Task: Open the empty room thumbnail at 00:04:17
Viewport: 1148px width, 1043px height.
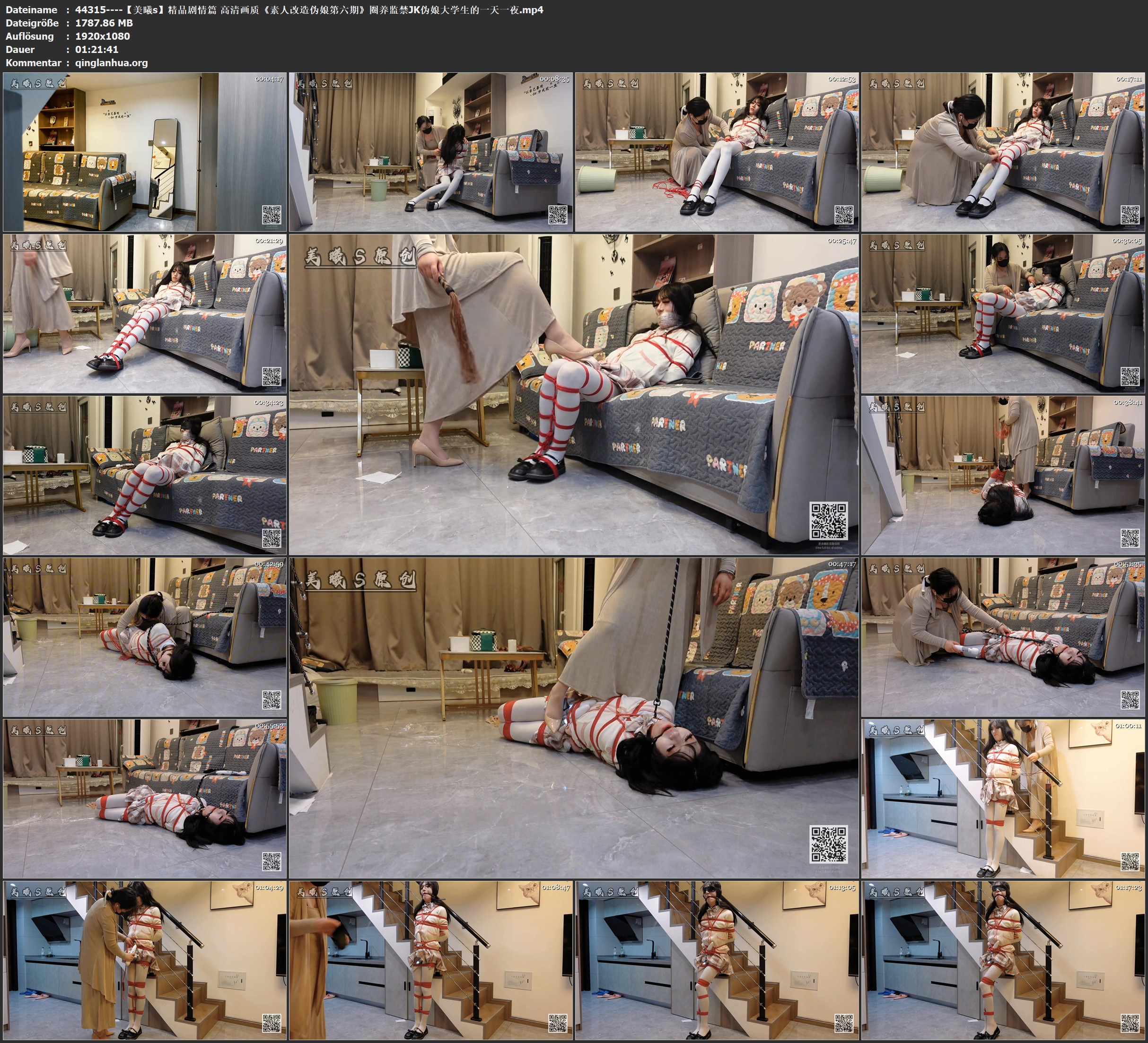Action: click(x=145, y=151)
